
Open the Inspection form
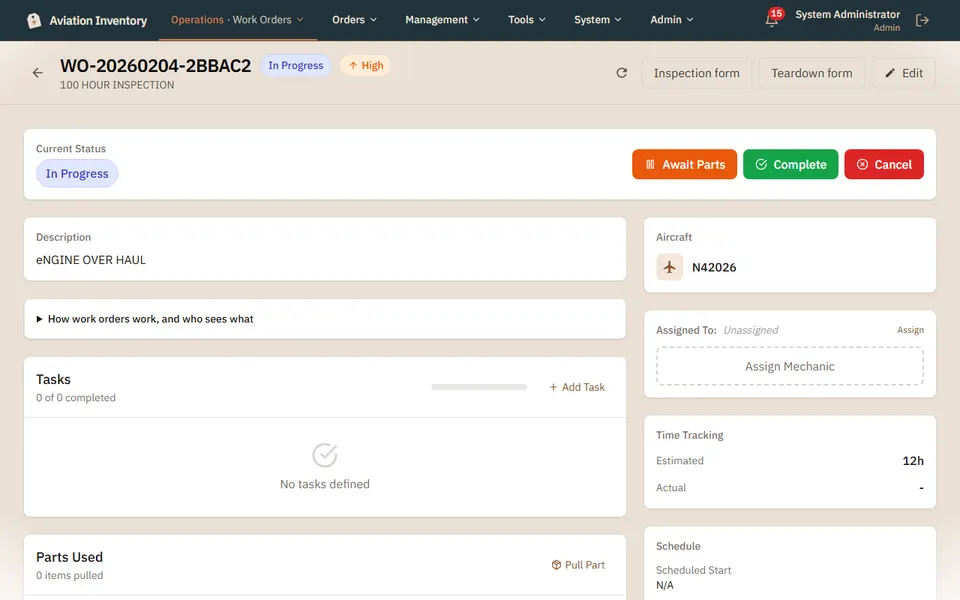tap(696, 73)
